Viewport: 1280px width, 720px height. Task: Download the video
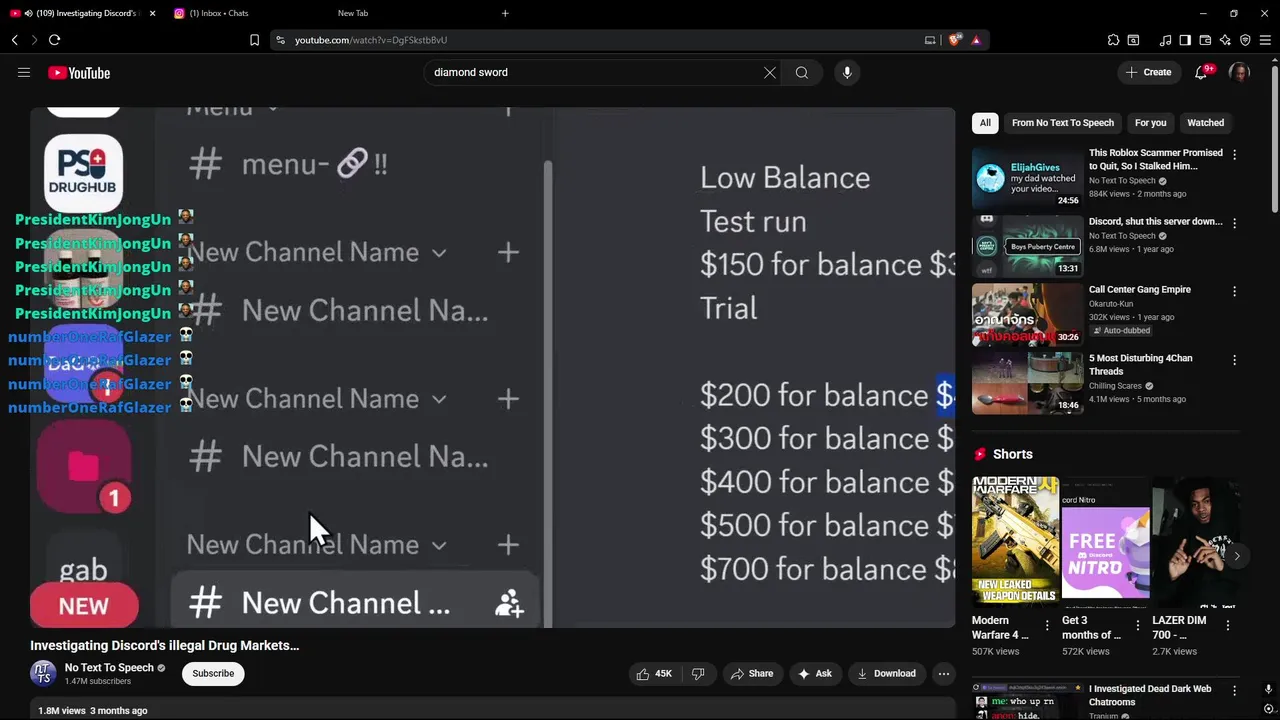coord(886,674)
